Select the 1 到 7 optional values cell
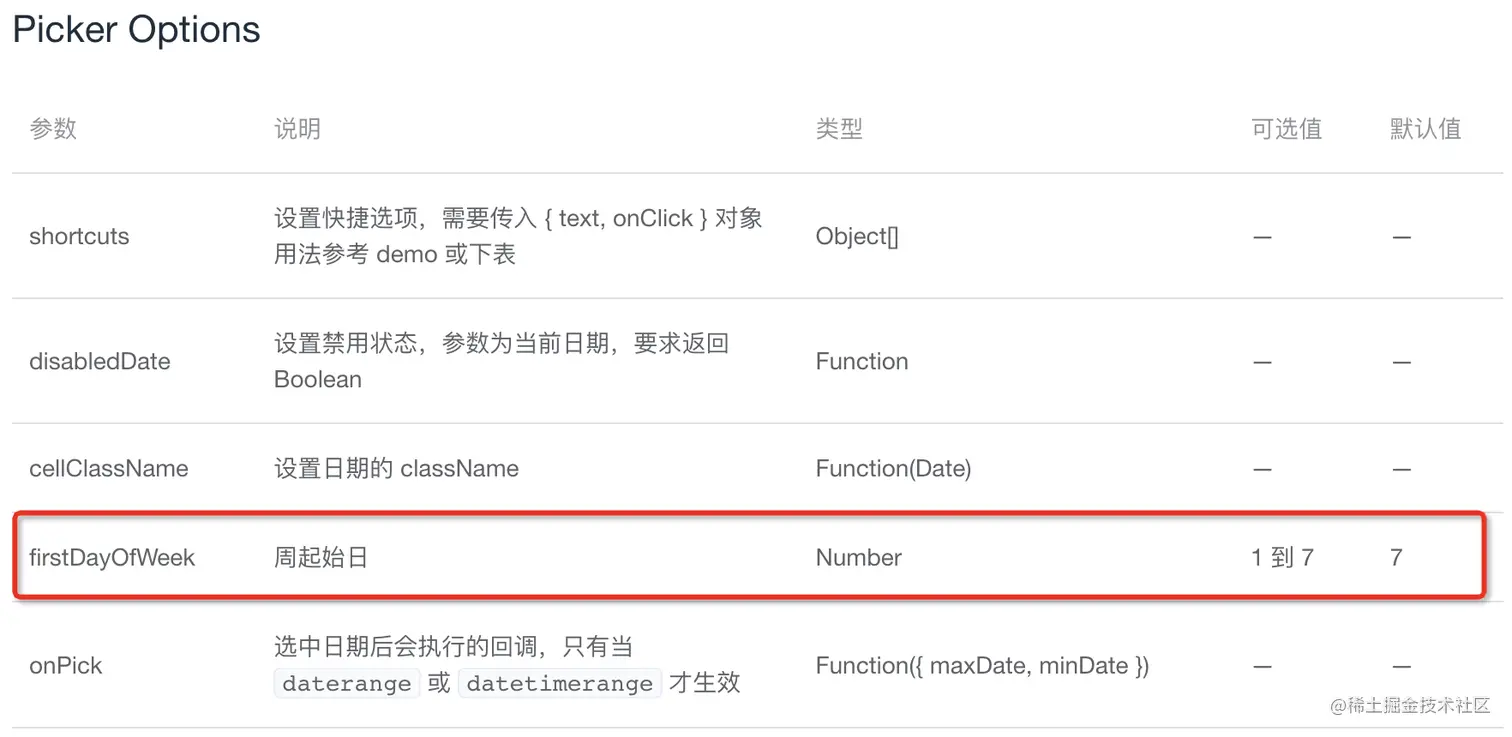 1282,557
